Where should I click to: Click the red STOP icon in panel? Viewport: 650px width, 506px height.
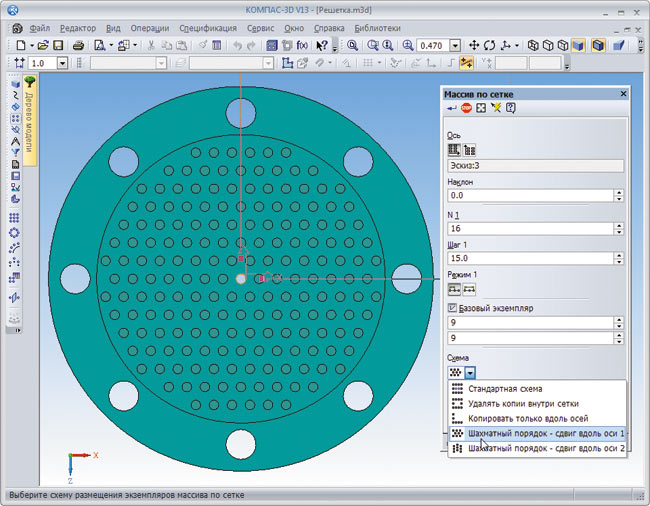(467, 108)
